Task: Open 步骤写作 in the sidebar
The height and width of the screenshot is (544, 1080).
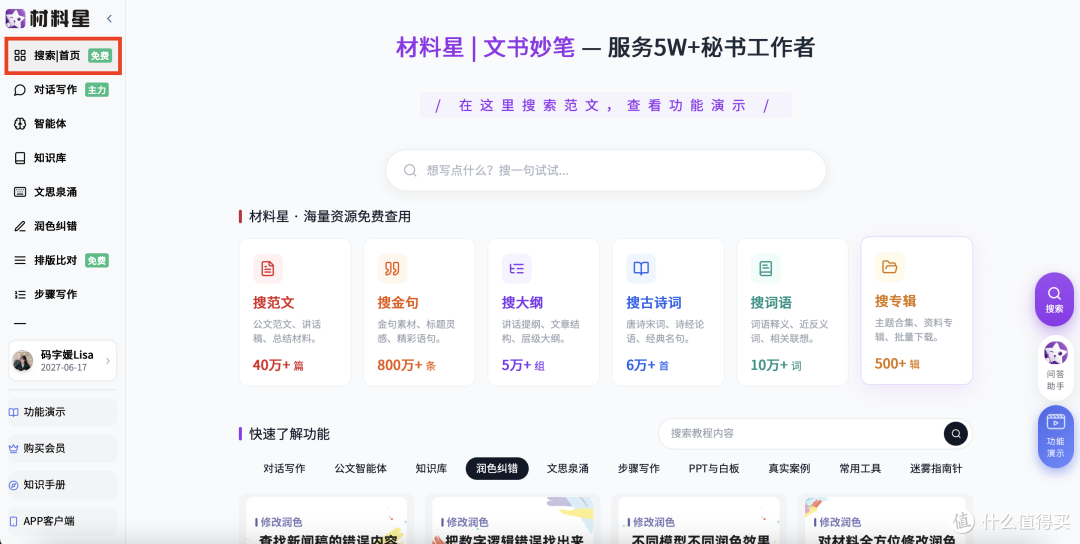Action: [x=63, y=294]
